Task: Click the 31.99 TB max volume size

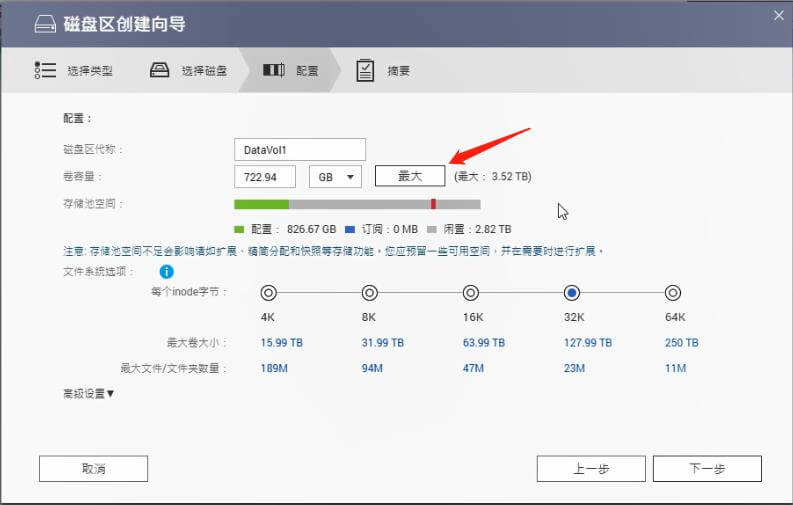Action: [x=383, y=343]
